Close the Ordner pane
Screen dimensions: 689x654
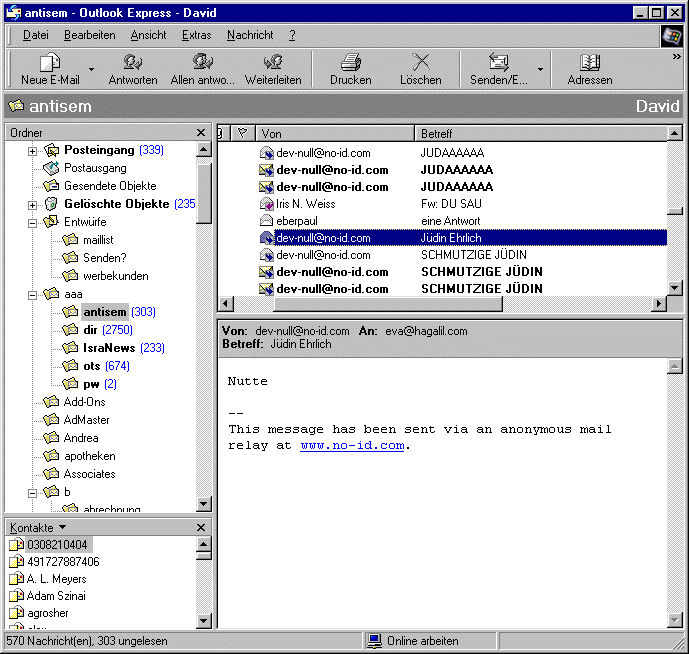point(201,133)
